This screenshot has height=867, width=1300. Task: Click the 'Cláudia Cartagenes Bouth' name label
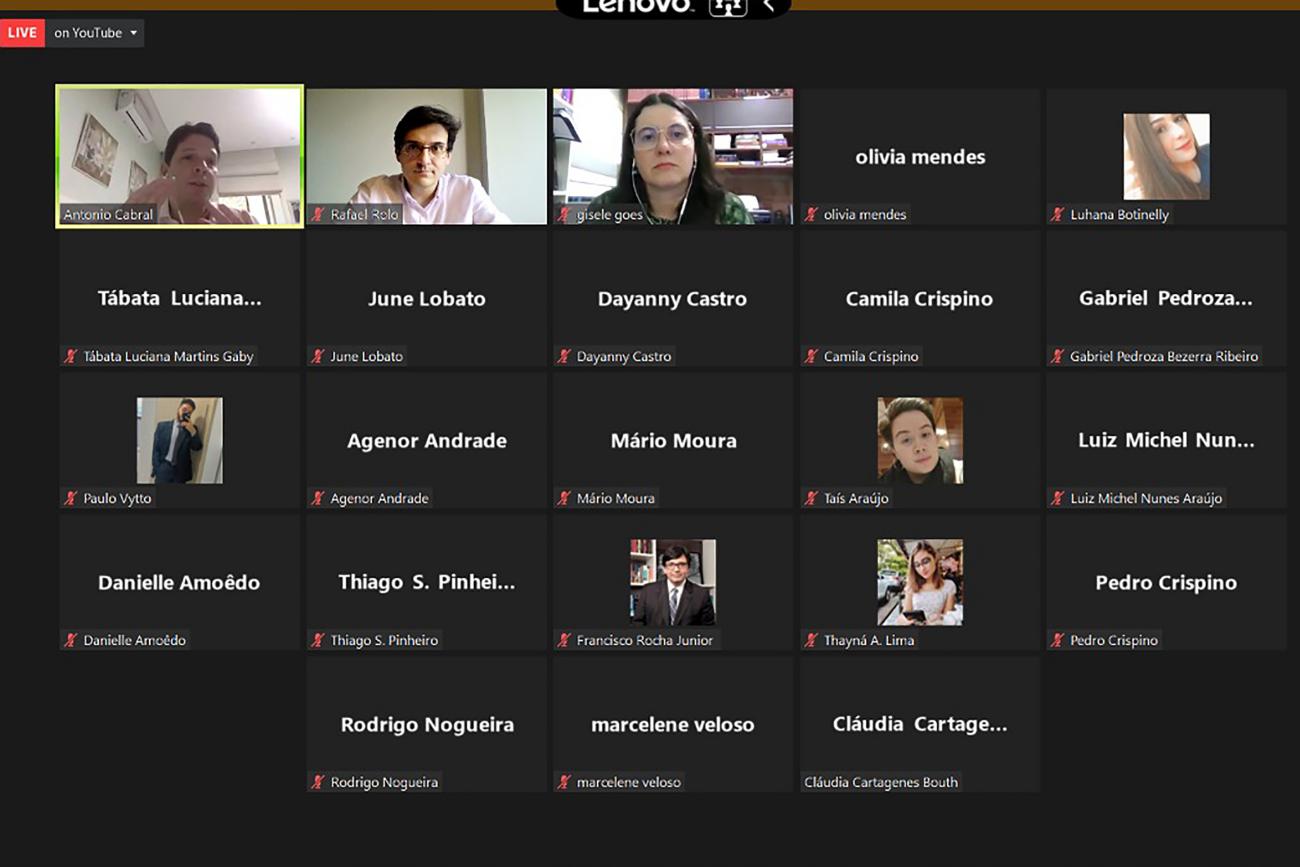(x=881, y=782)
